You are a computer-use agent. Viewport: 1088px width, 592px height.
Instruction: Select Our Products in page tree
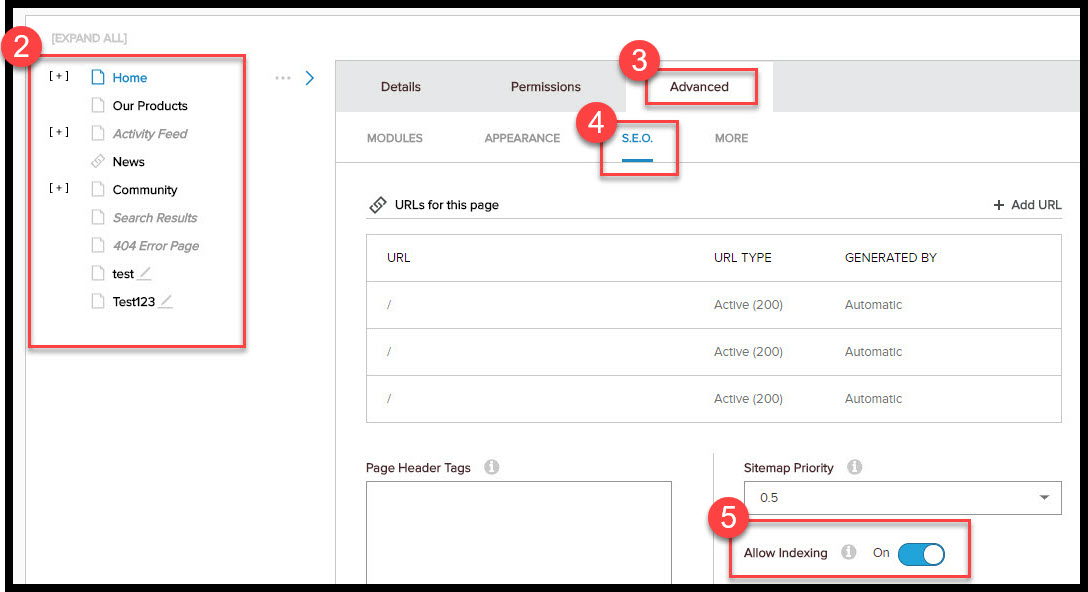point(150,105)
